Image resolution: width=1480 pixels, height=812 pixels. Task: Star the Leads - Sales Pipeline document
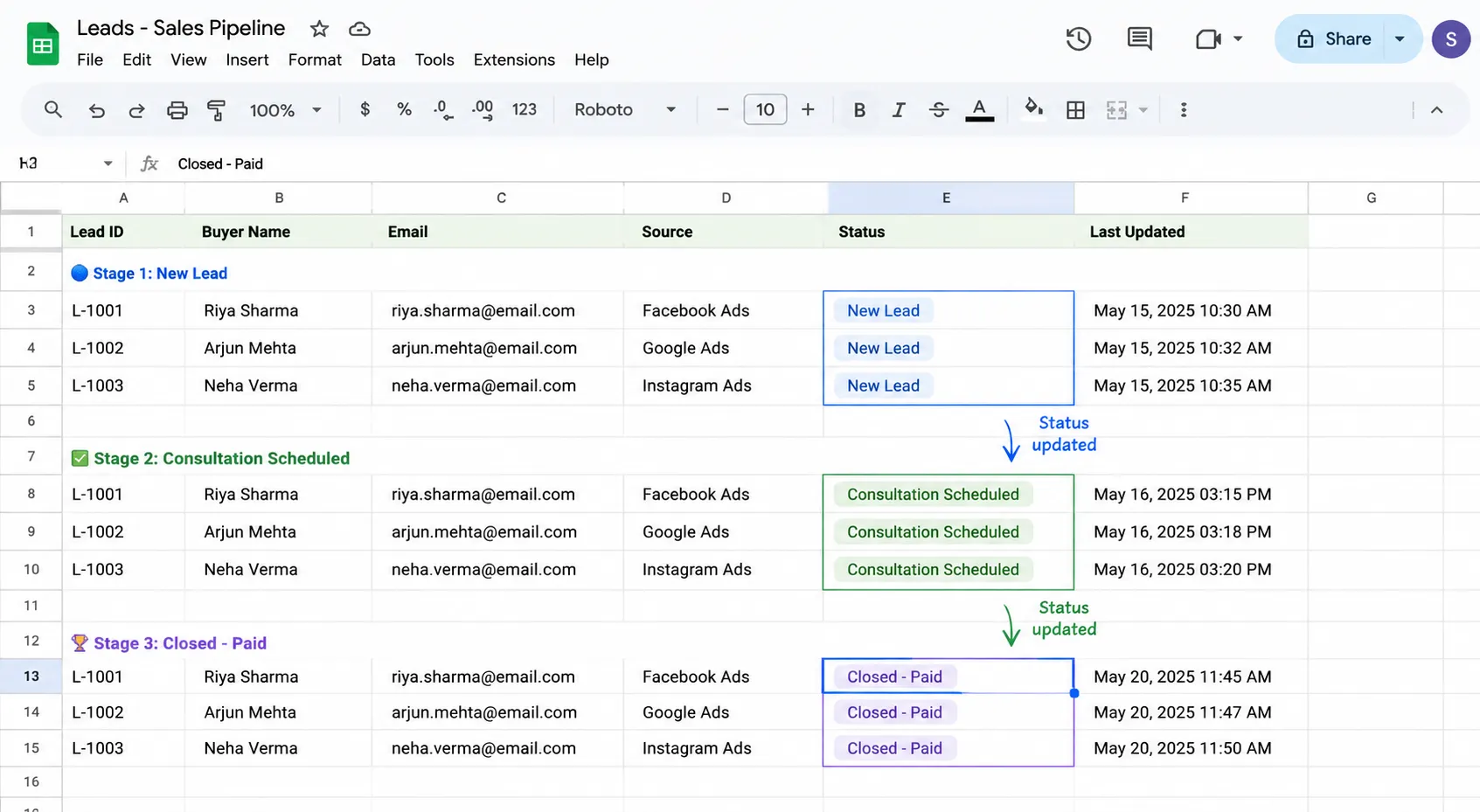click(x=319, y=29)
